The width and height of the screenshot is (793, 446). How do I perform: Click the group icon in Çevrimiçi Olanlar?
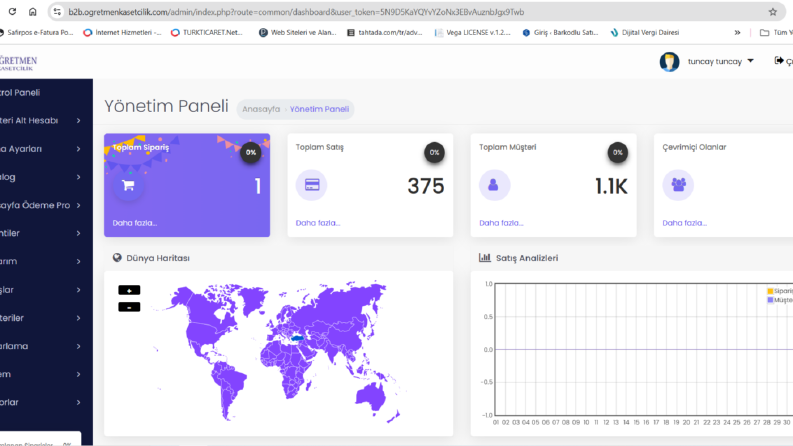pos(678,185)
